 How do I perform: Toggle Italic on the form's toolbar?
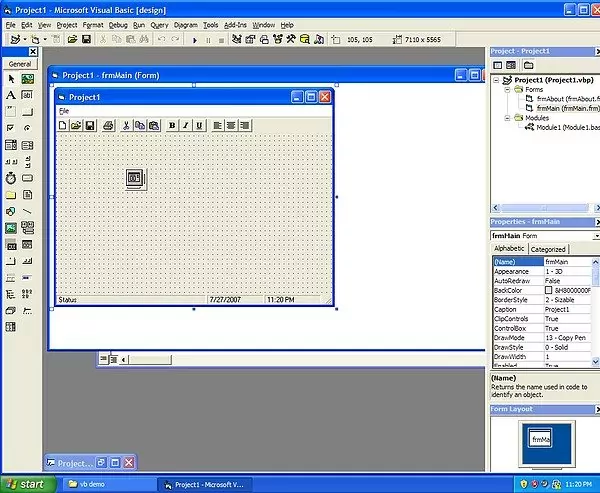[186, 125]
